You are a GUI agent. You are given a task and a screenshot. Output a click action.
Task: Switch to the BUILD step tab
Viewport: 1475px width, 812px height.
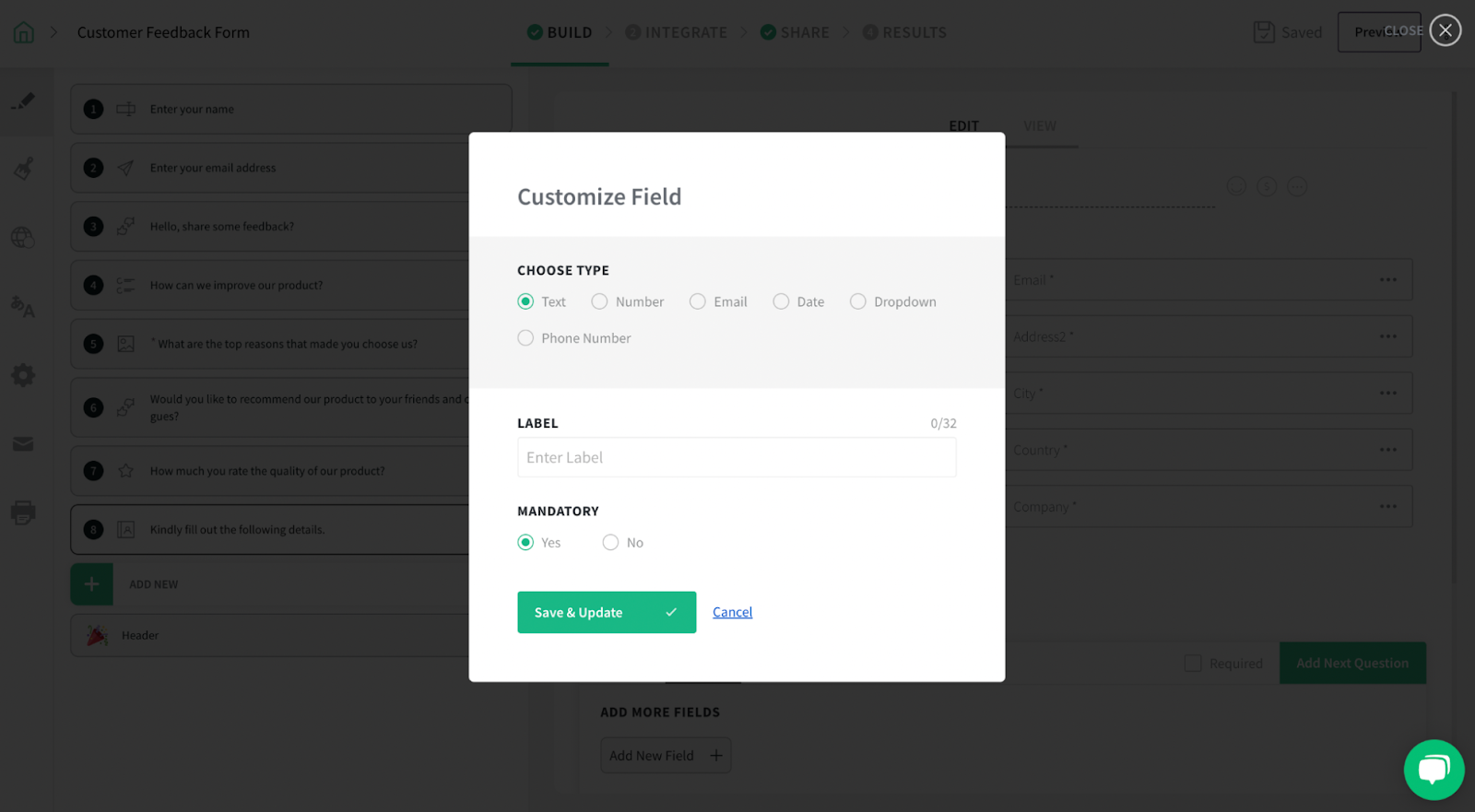coord(560,32)
